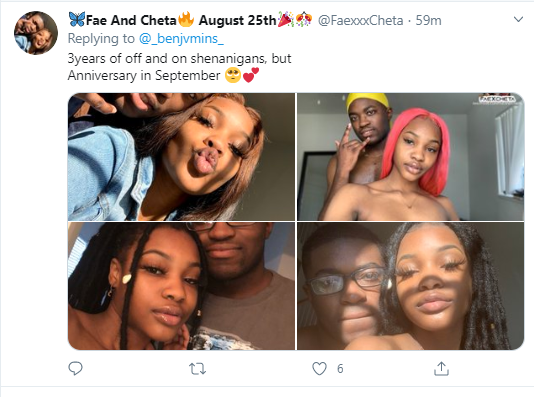Click the FAEXCHETA watermark on the photo
The image size is (534, 397).
coord(498,99)
